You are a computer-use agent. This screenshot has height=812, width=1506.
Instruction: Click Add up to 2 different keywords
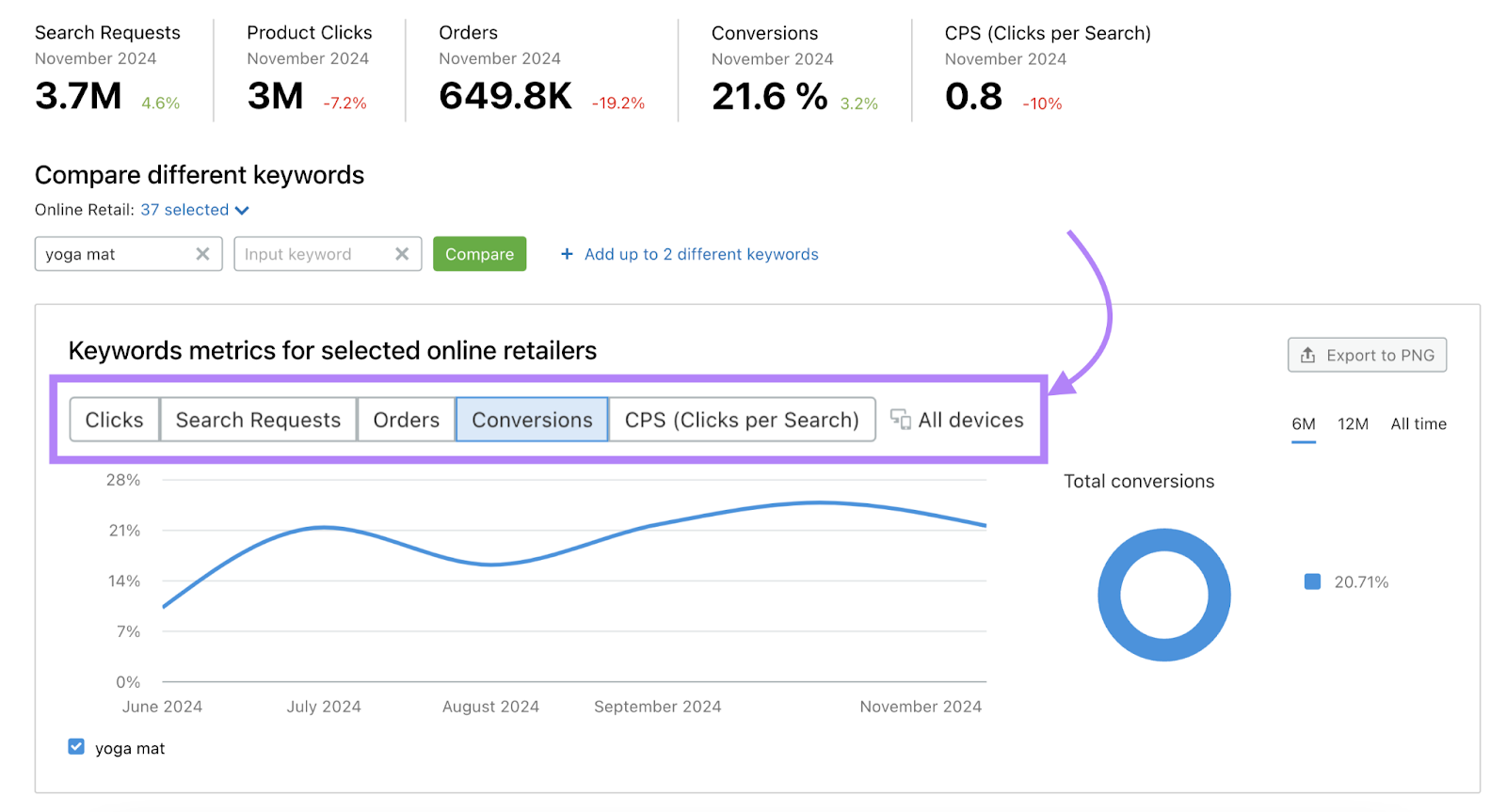click(701, 254)
